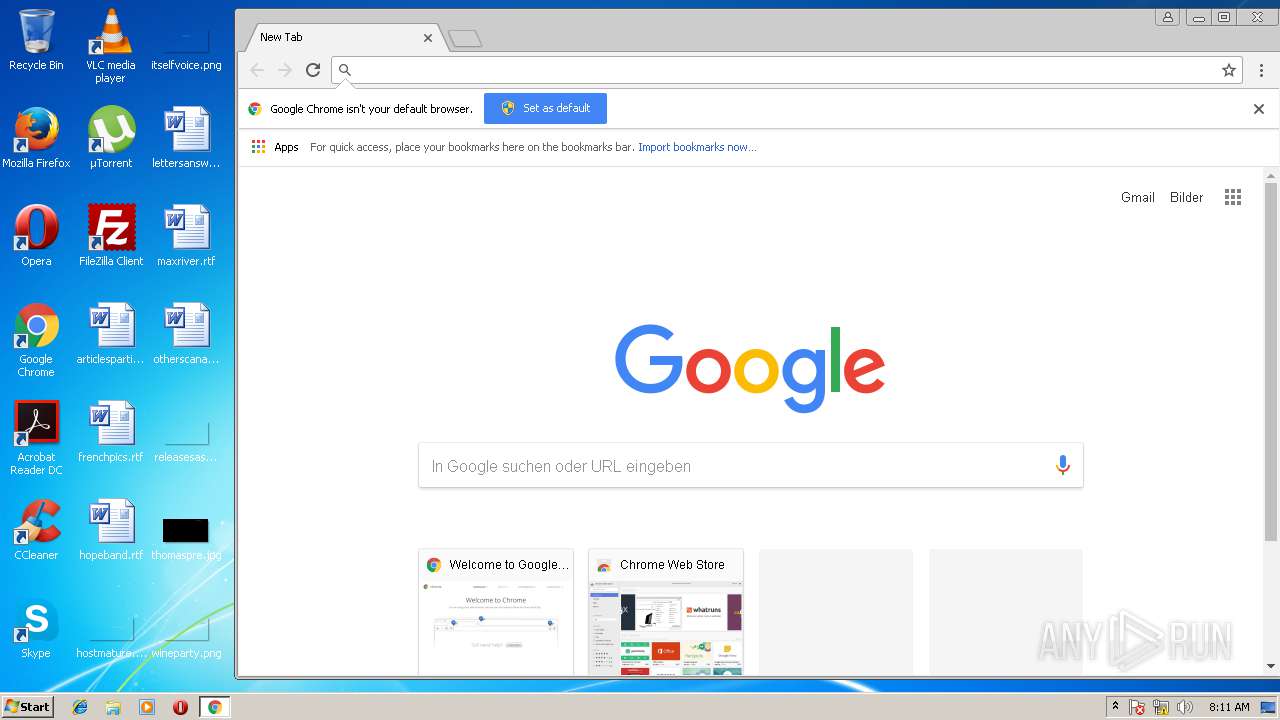Click the Opera icon in the taskbar

point(180,707)
